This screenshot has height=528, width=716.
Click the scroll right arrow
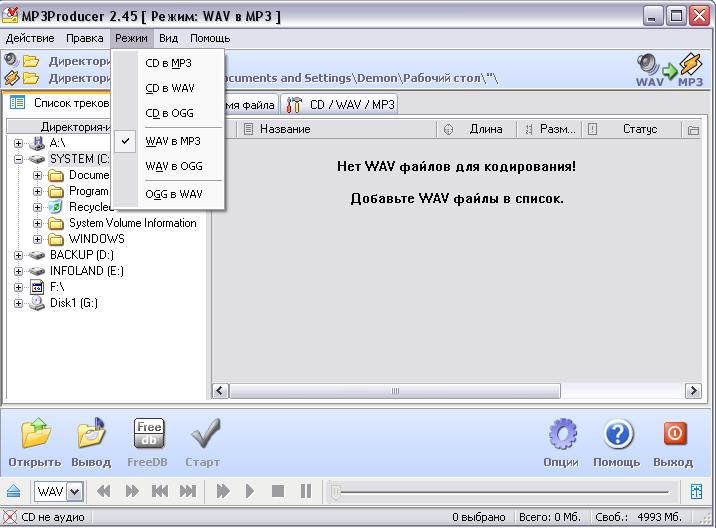pos(693,391)
